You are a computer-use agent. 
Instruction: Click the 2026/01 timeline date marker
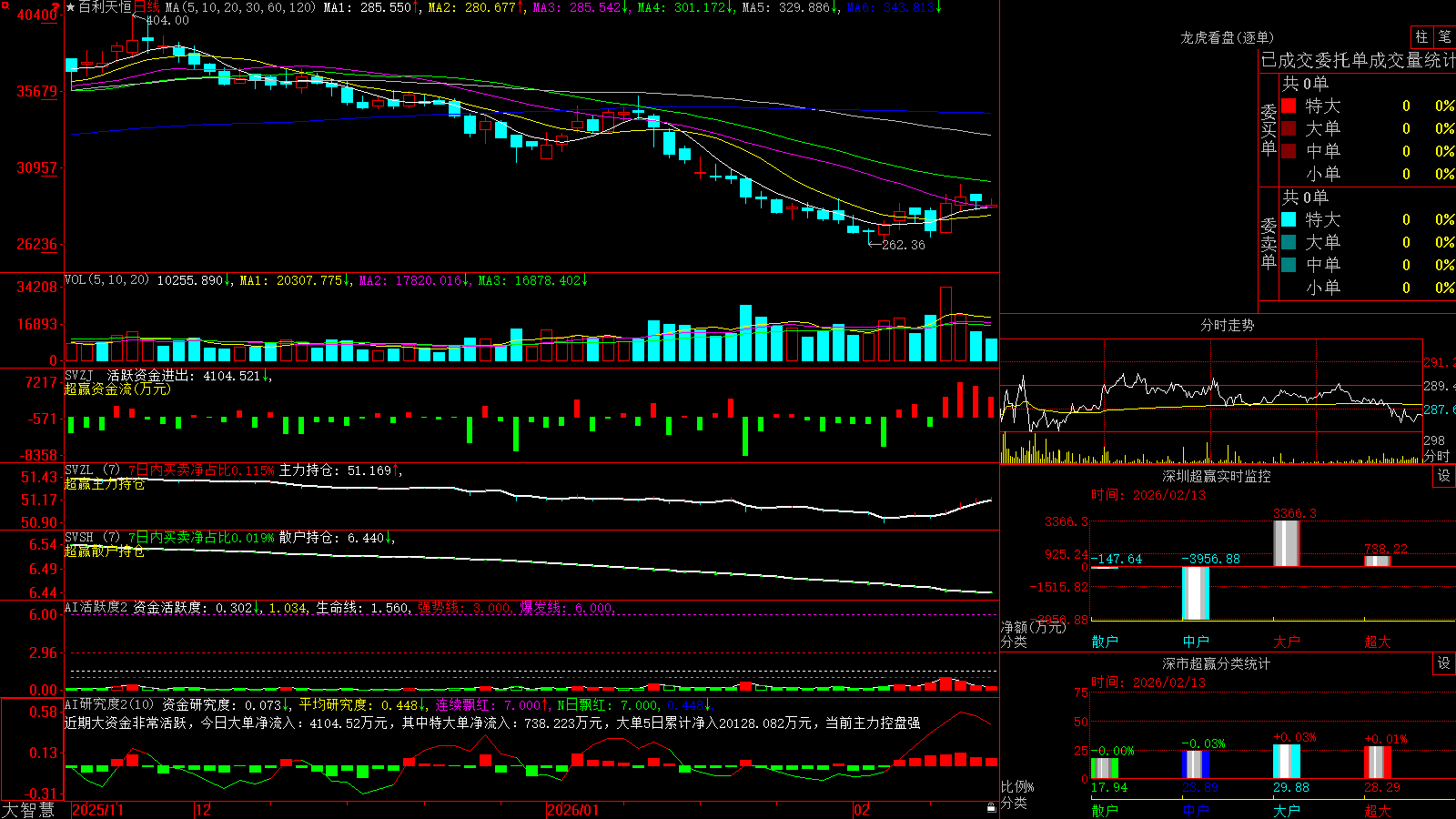click(573, 810)
